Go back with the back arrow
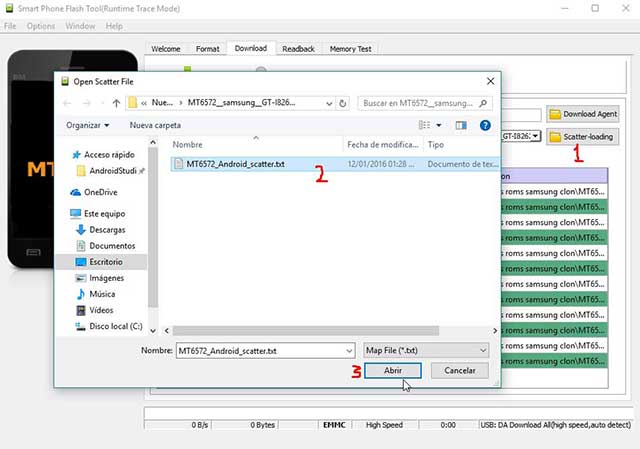This screenshot has width=640, height=449. tap(67, 103)
